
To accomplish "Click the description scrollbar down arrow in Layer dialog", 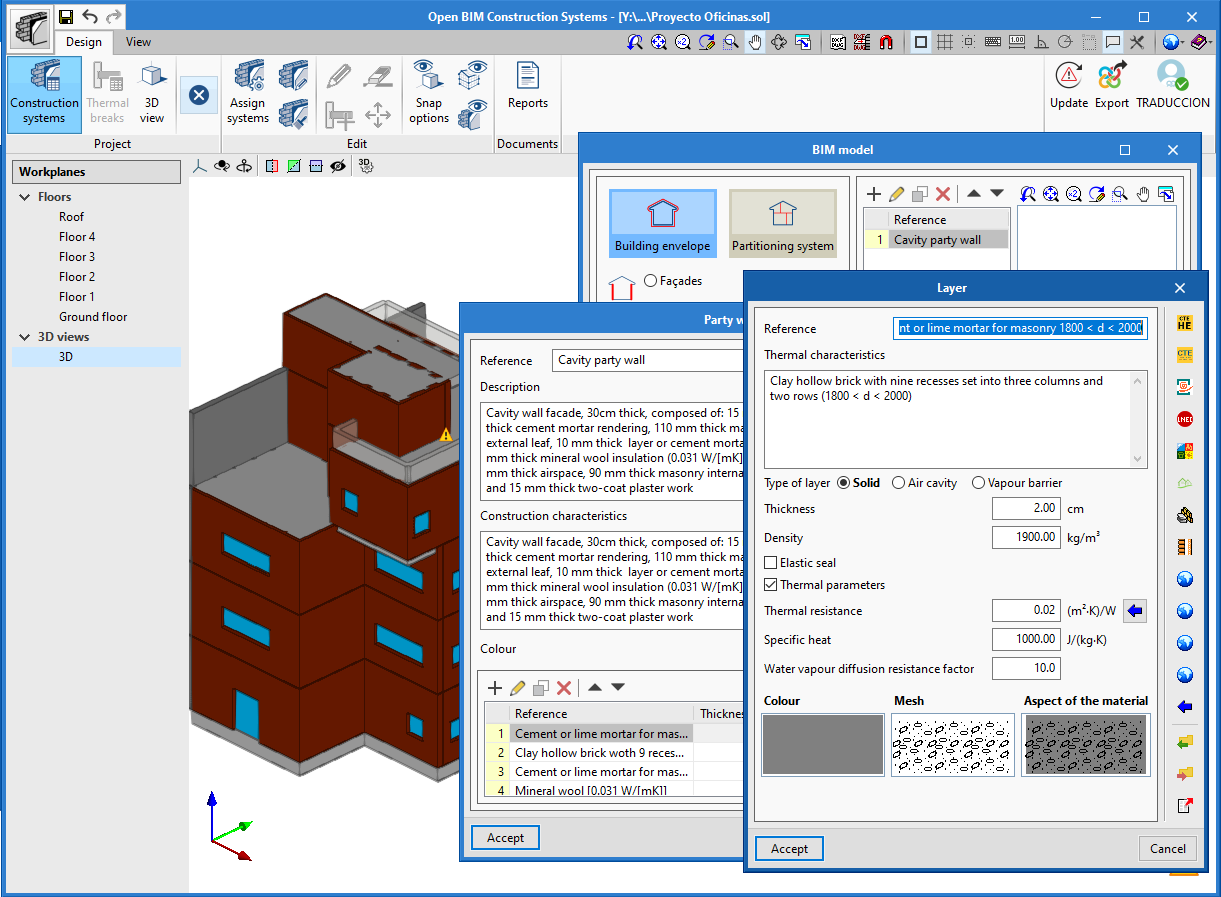I will click(1137, 458).
